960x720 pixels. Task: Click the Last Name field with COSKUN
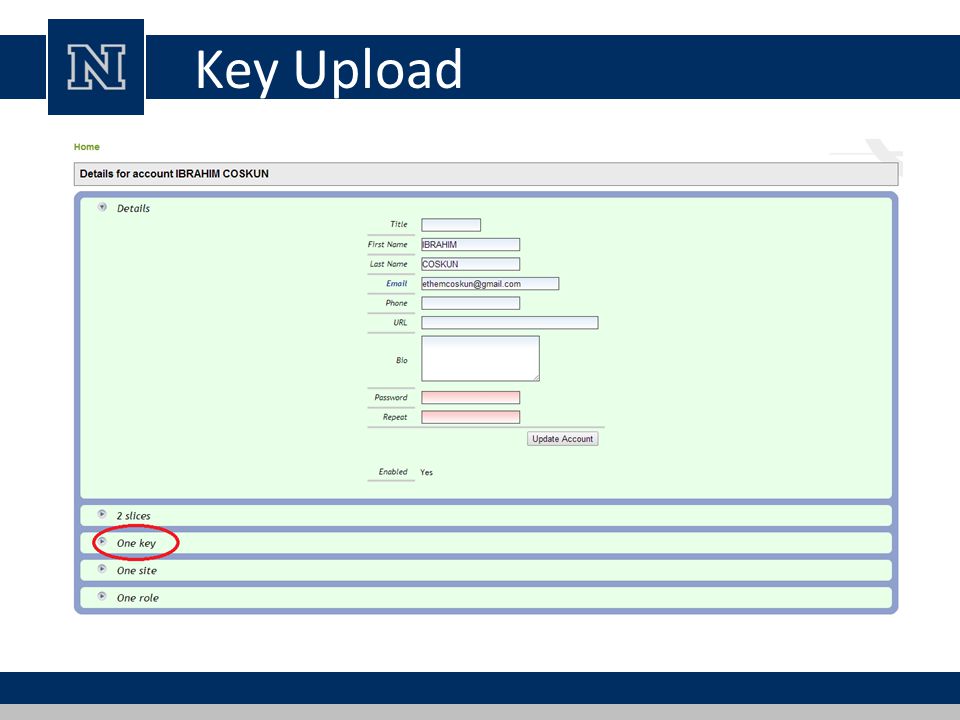point(470,264)
